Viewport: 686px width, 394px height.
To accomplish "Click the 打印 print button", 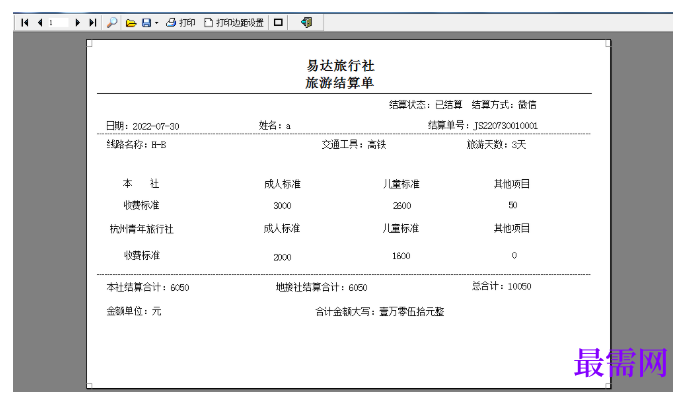I will tap(180, 23).
